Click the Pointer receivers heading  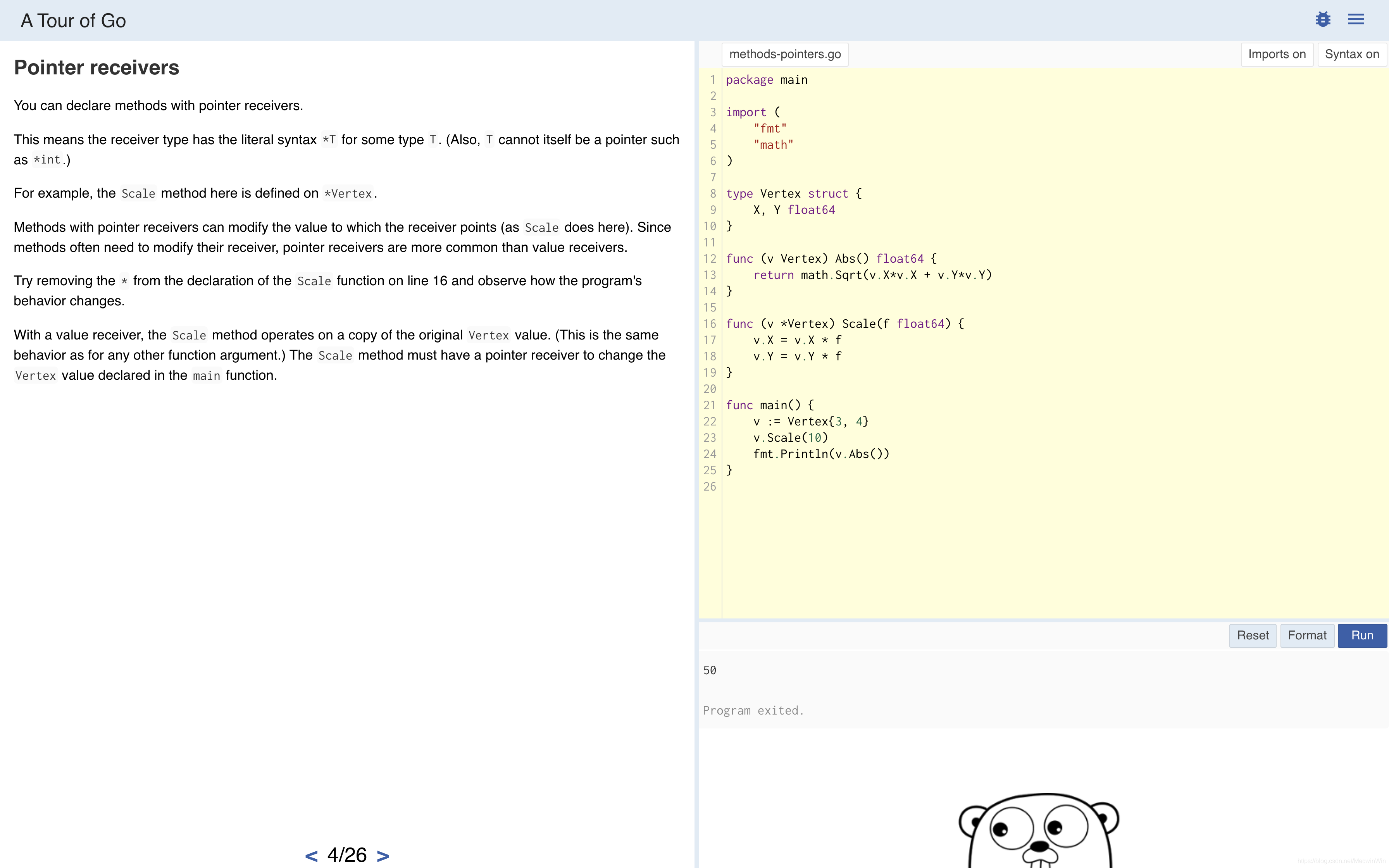click(97, 68)
